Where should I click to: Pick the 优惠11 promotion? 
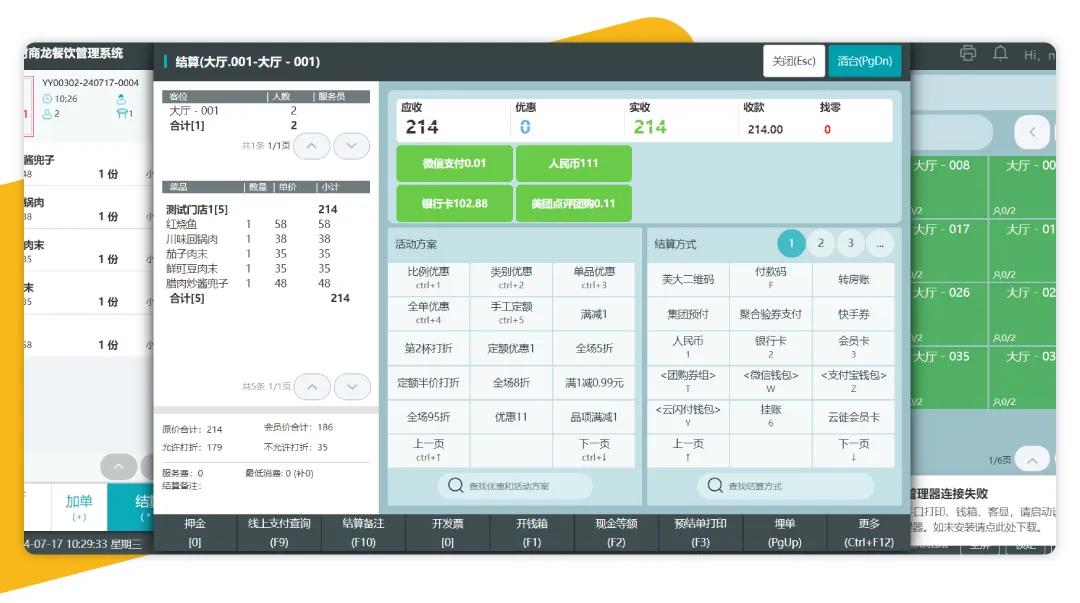(x=511, y=417)
